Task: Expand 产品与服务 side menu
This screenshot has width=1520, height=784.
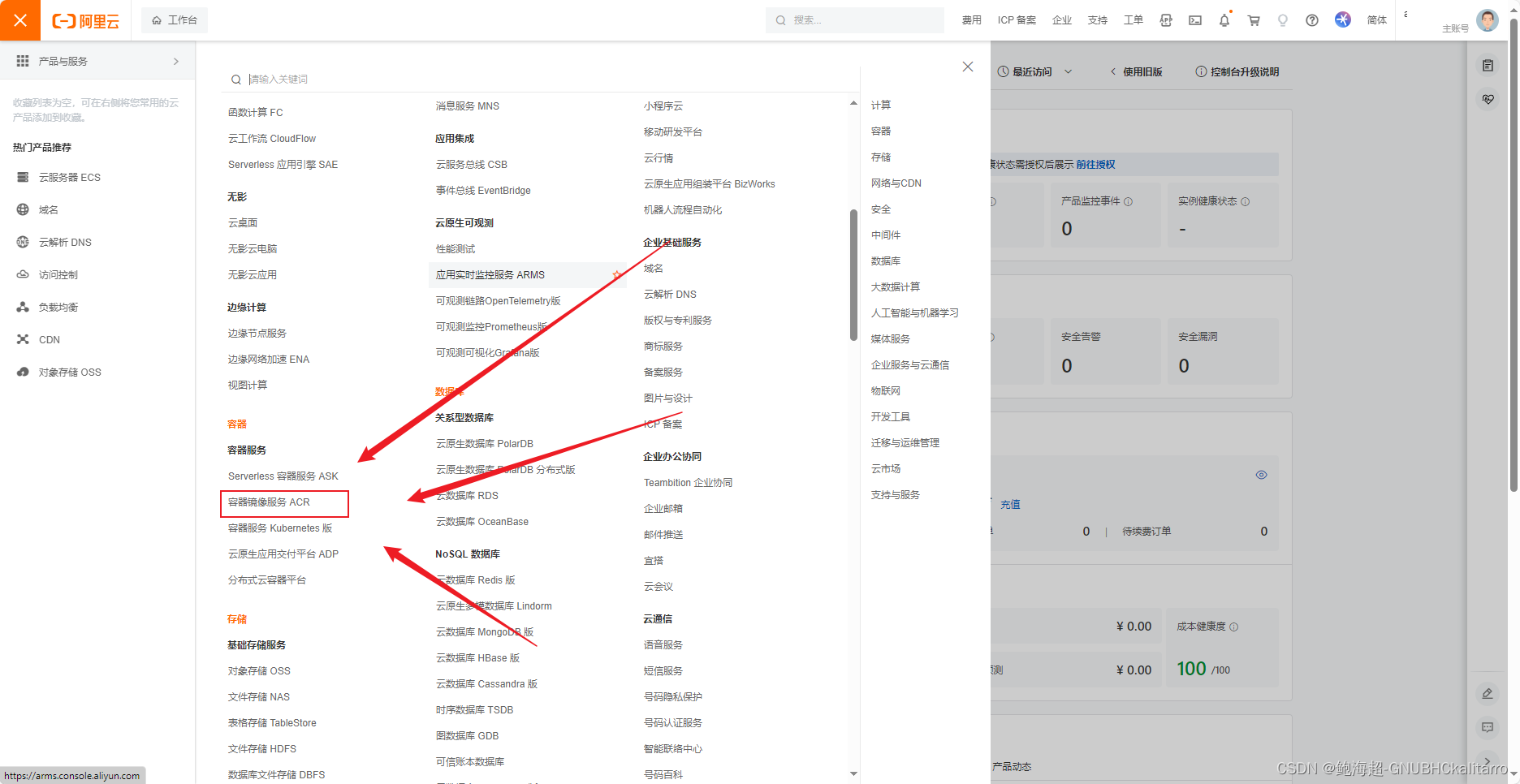Action: tap(97, 61)
